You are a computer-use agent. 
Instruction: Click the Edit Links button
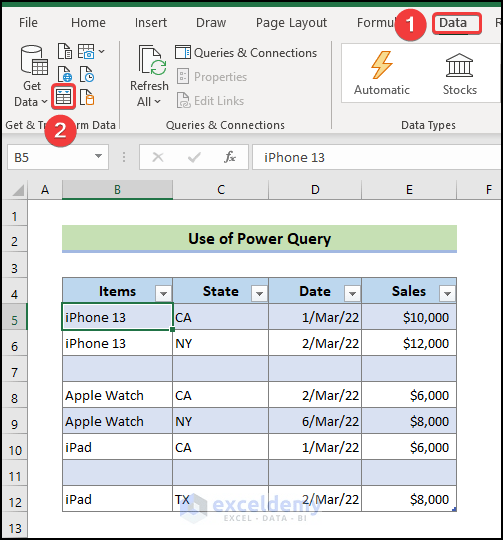pos(210,101)
